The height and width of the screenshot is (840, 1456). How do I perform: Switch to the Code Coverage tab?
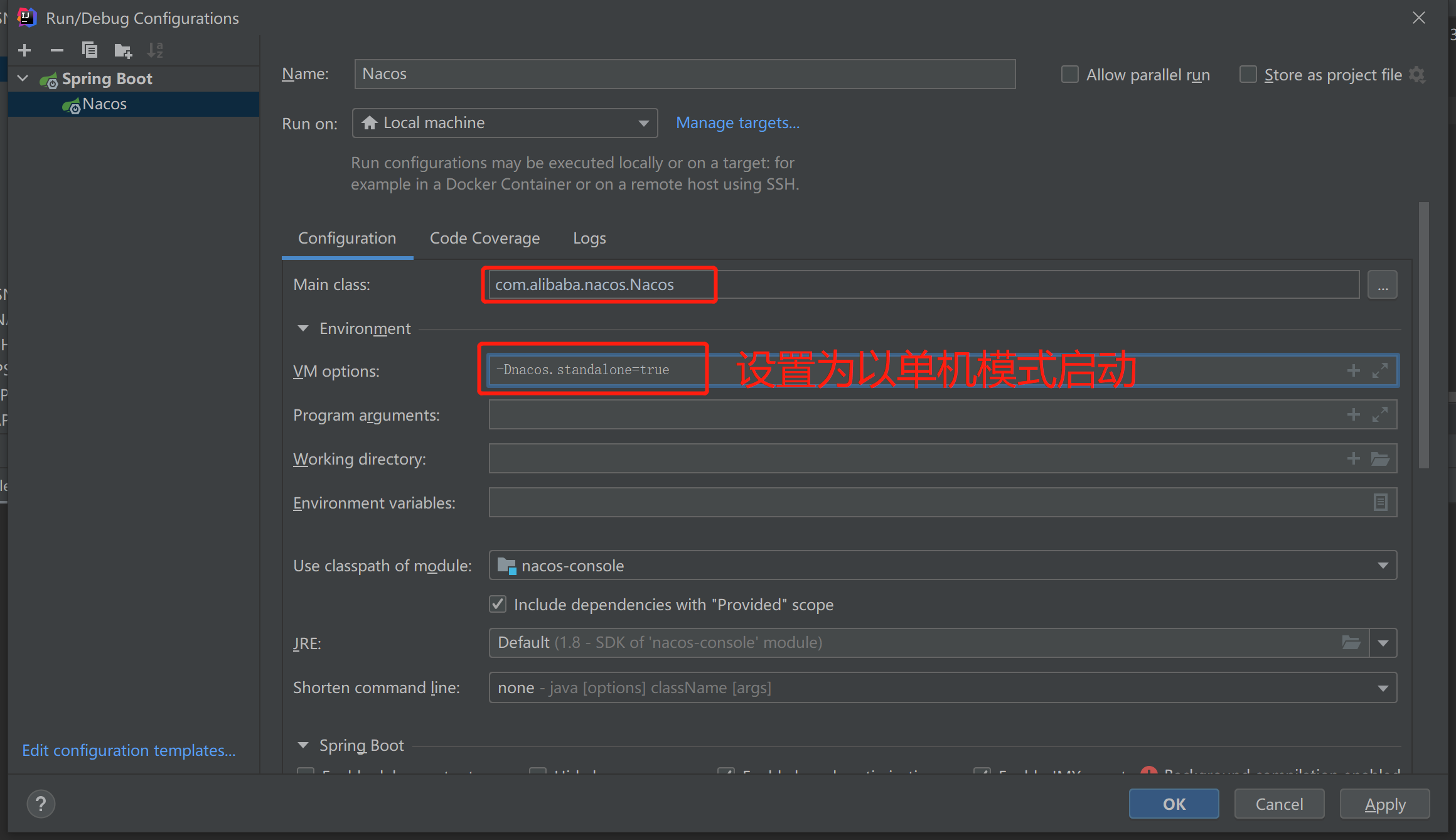point(484,239)
